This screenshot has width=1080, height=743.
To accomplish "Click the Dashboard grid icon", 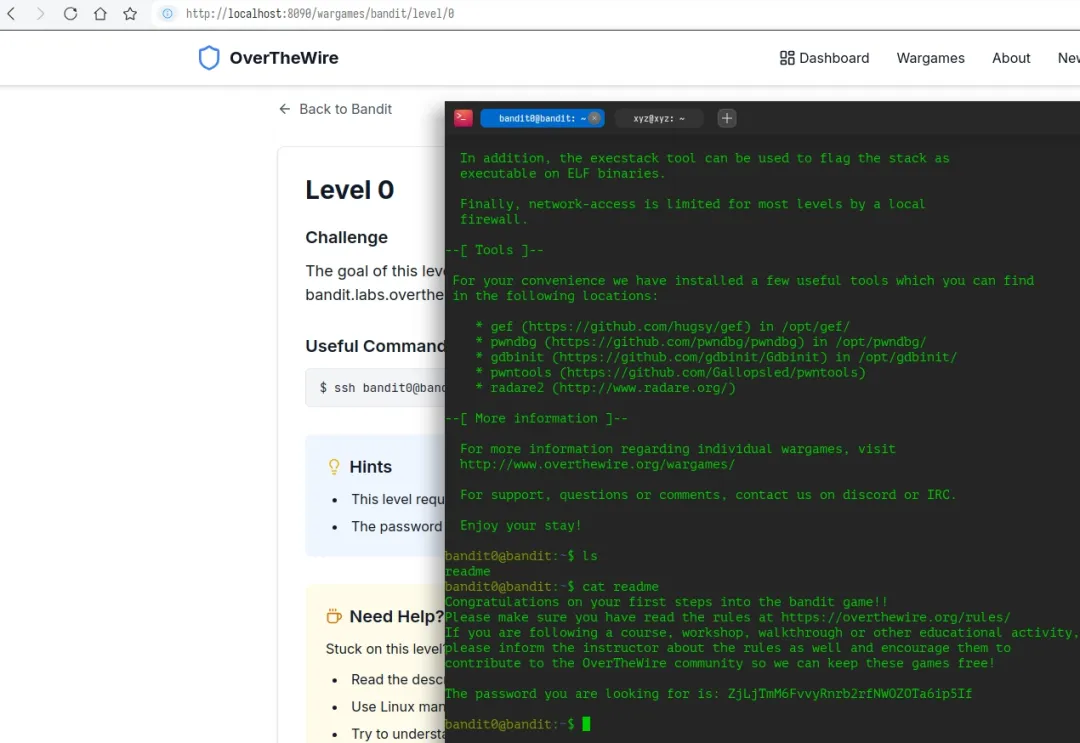I will tap(787, 58).
